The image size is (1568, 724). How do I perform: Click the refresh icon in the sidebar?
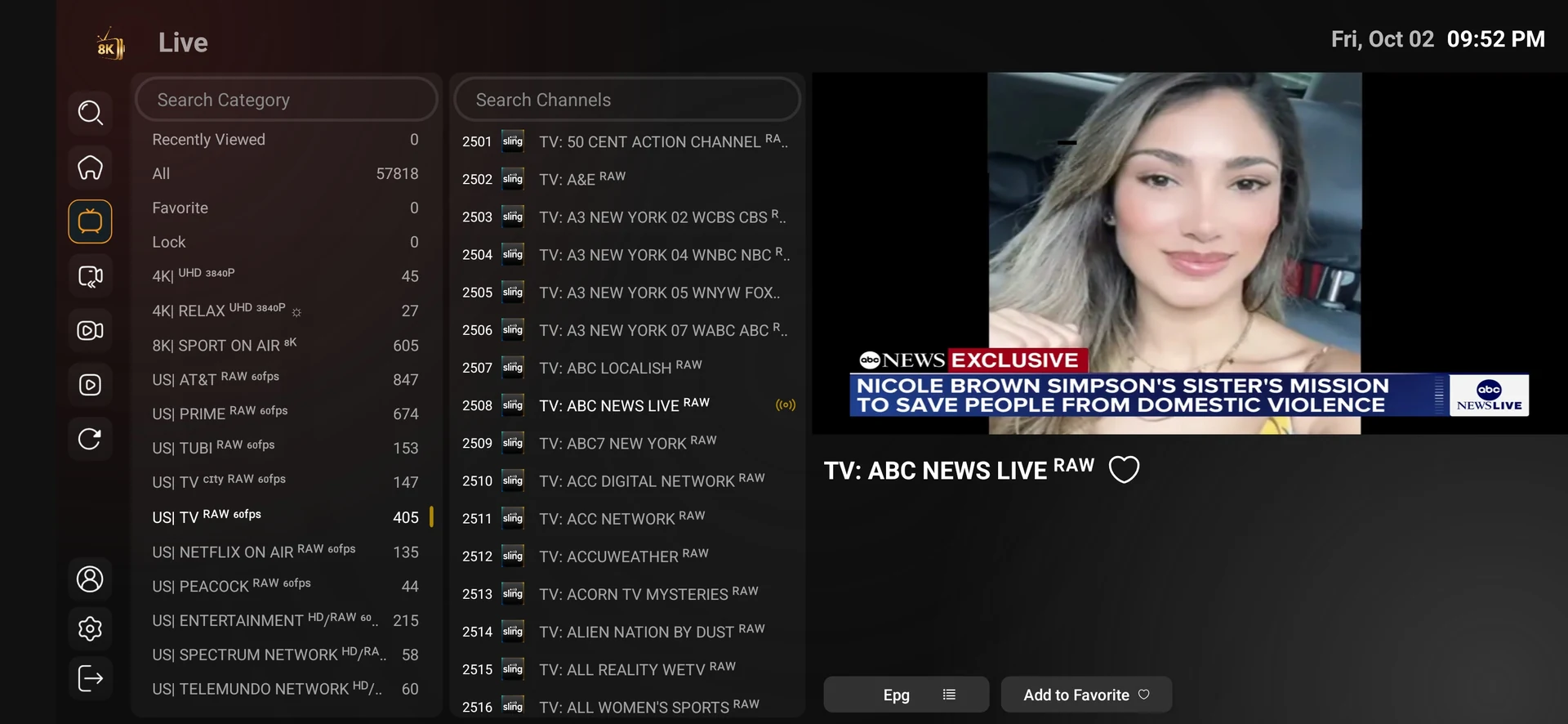90,439
